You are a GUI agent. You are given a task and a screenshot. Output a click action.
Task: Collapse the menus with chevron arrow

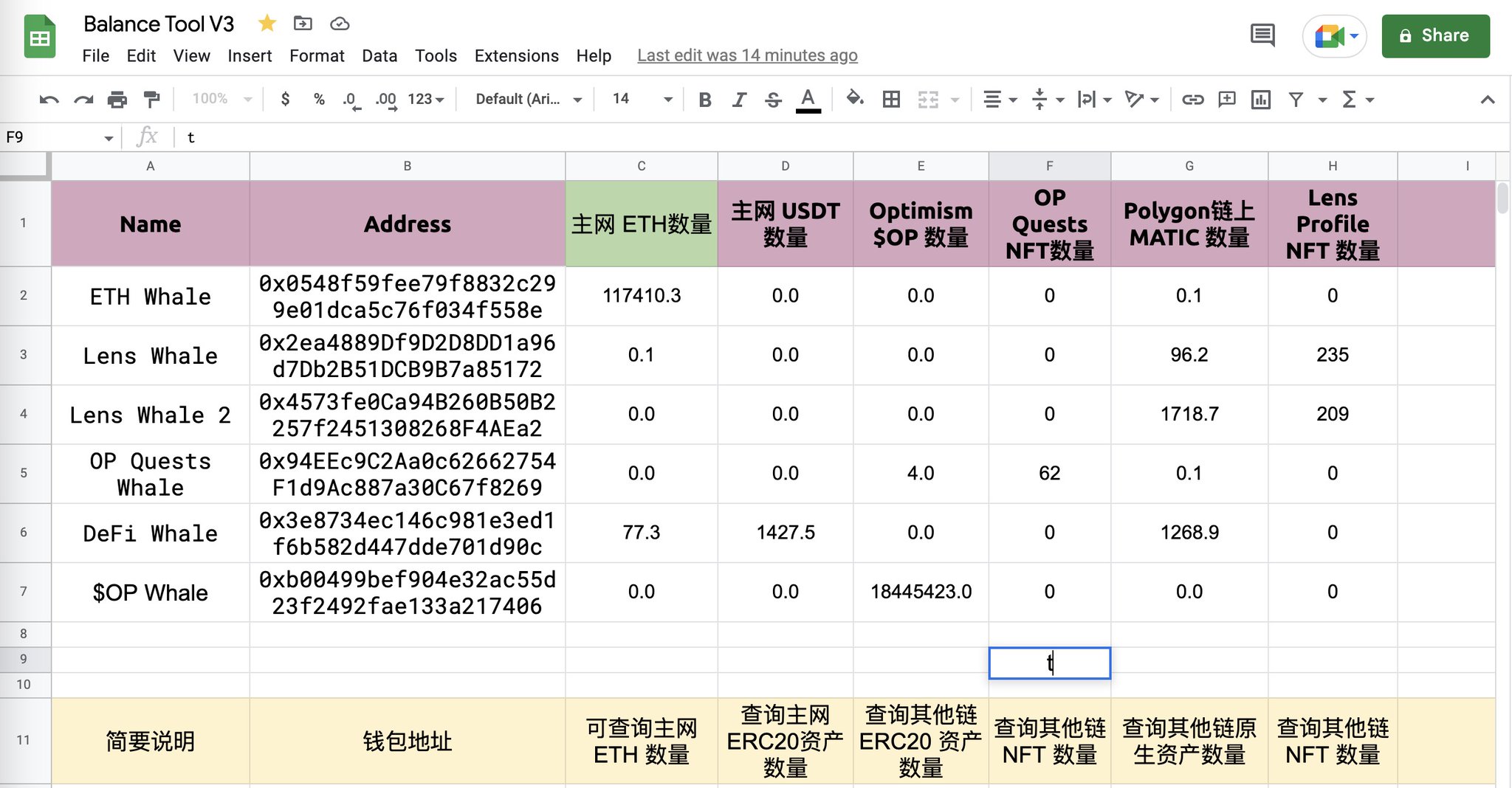tap(1488, 100)
